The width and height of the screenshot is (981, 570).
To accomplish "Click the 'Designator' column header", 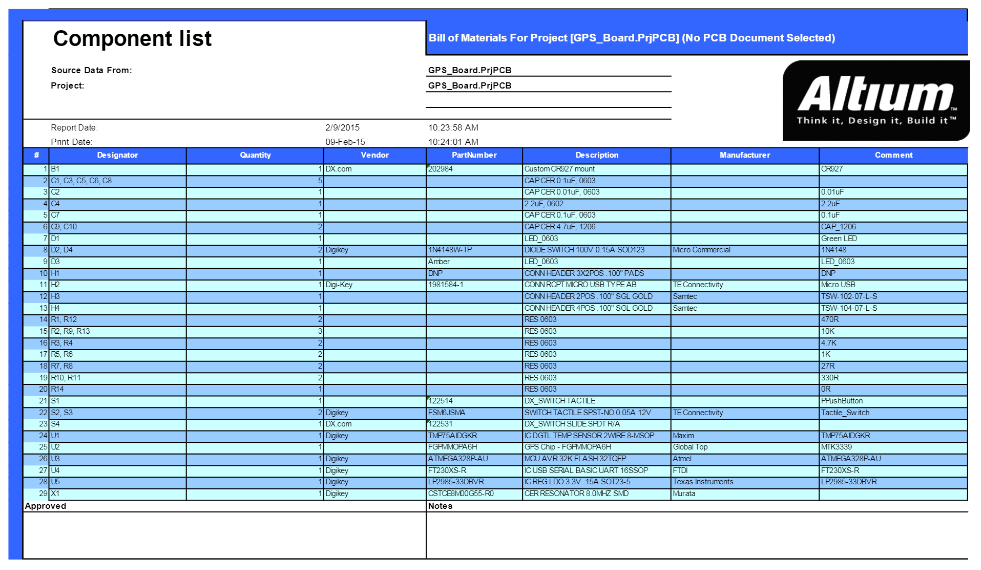I will [118, 155].
